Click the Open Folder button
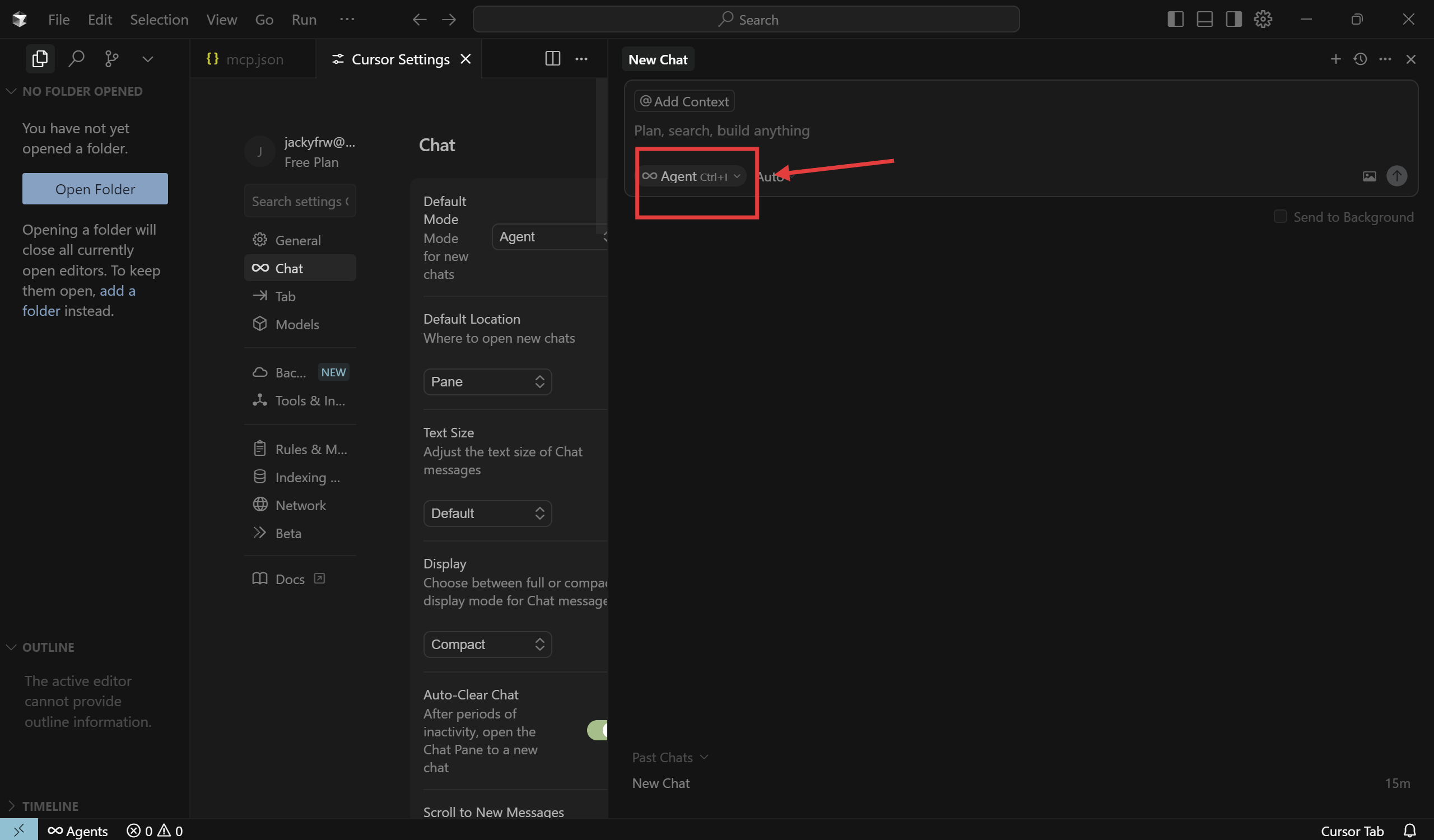Image resolution: width=1434 pixels, height=840 pixels. [x=95, y=188]
